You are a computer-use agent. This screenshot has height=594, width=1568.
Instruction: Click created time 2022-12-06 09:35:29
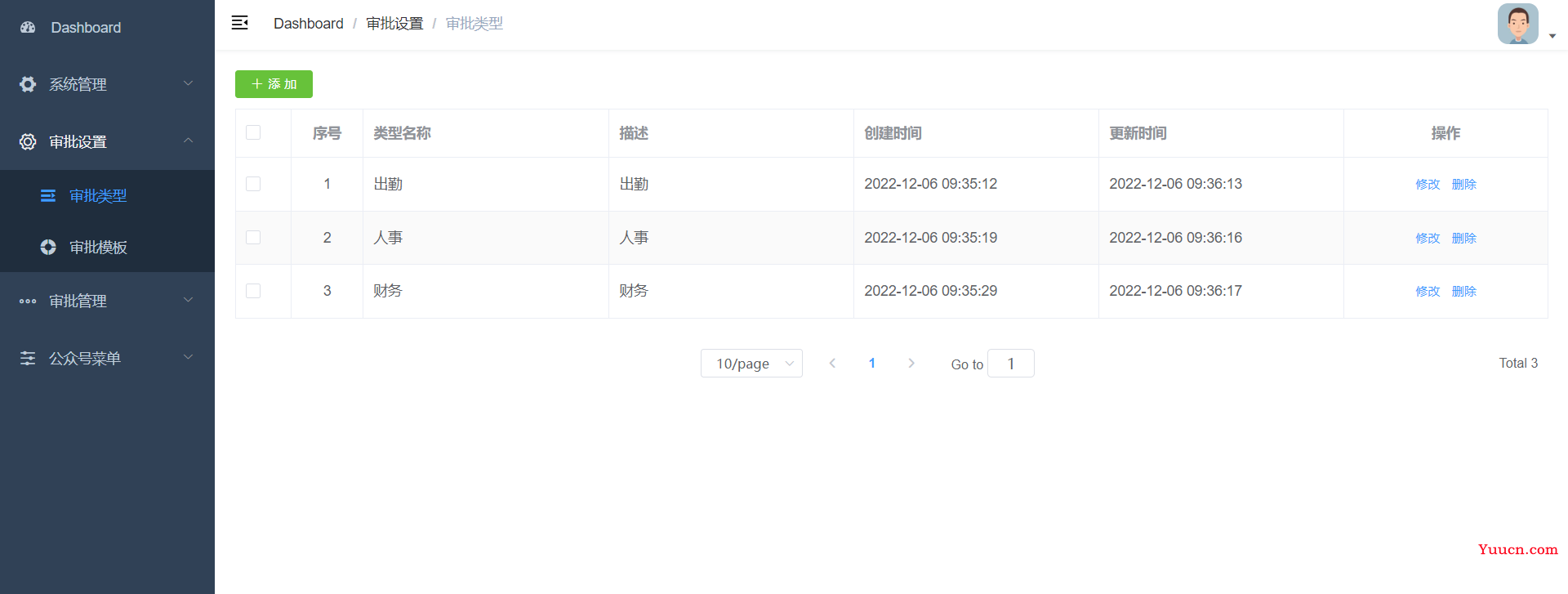click(x=930, y=291)
